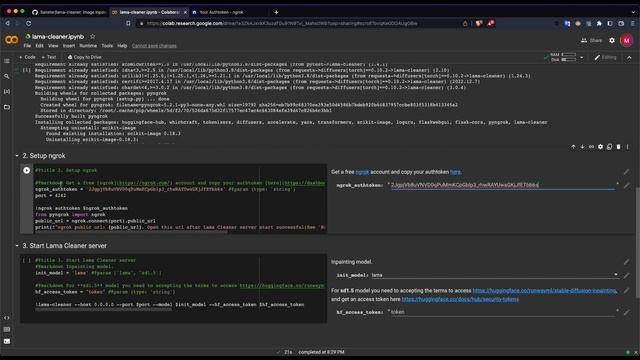Image resolution: width=640 pixels, height=360 pixels.
Task: Show browser tab list chevron
Action: [x=633, y=12]
